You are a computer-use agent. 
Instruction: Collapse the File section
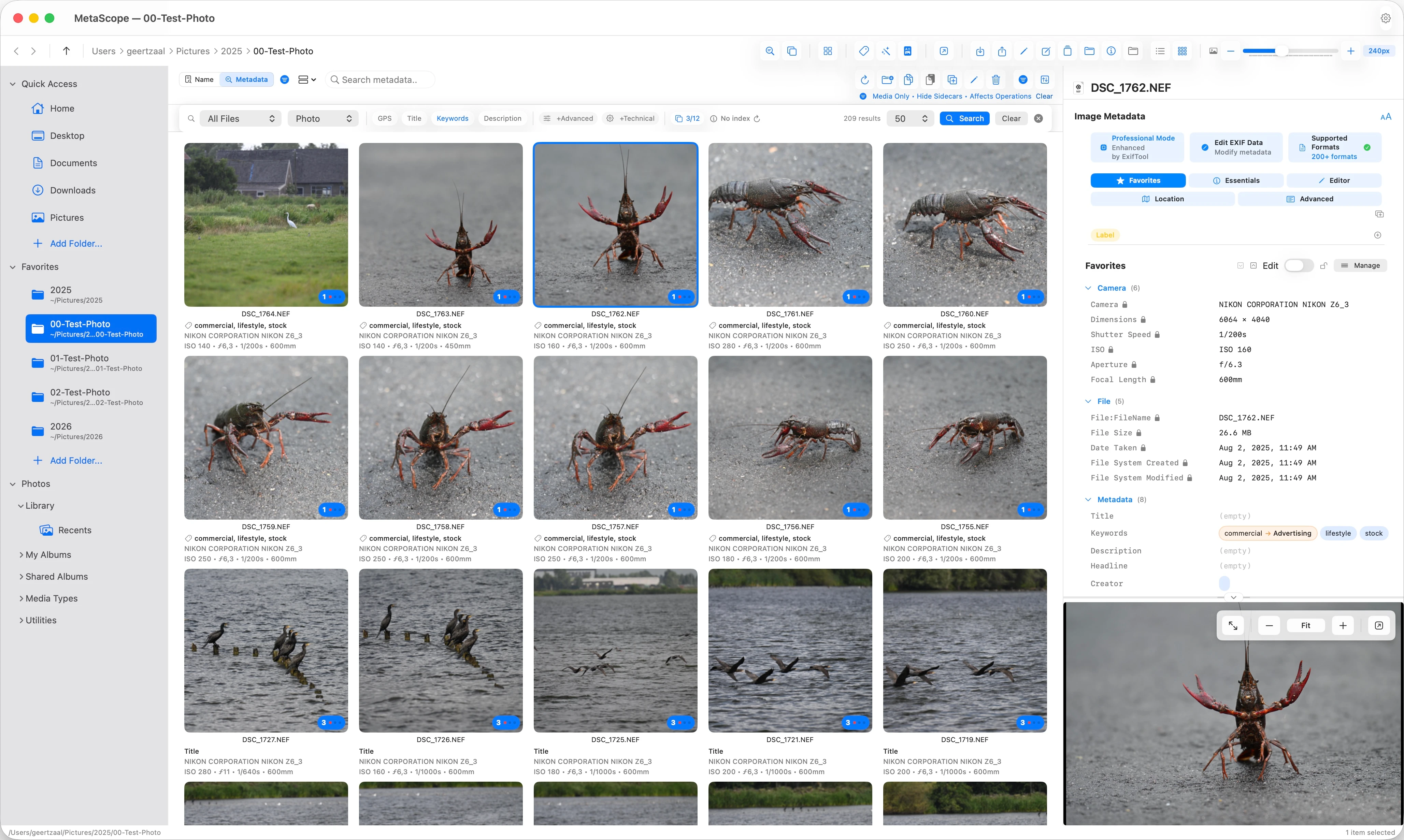(x=1088, y=401)
